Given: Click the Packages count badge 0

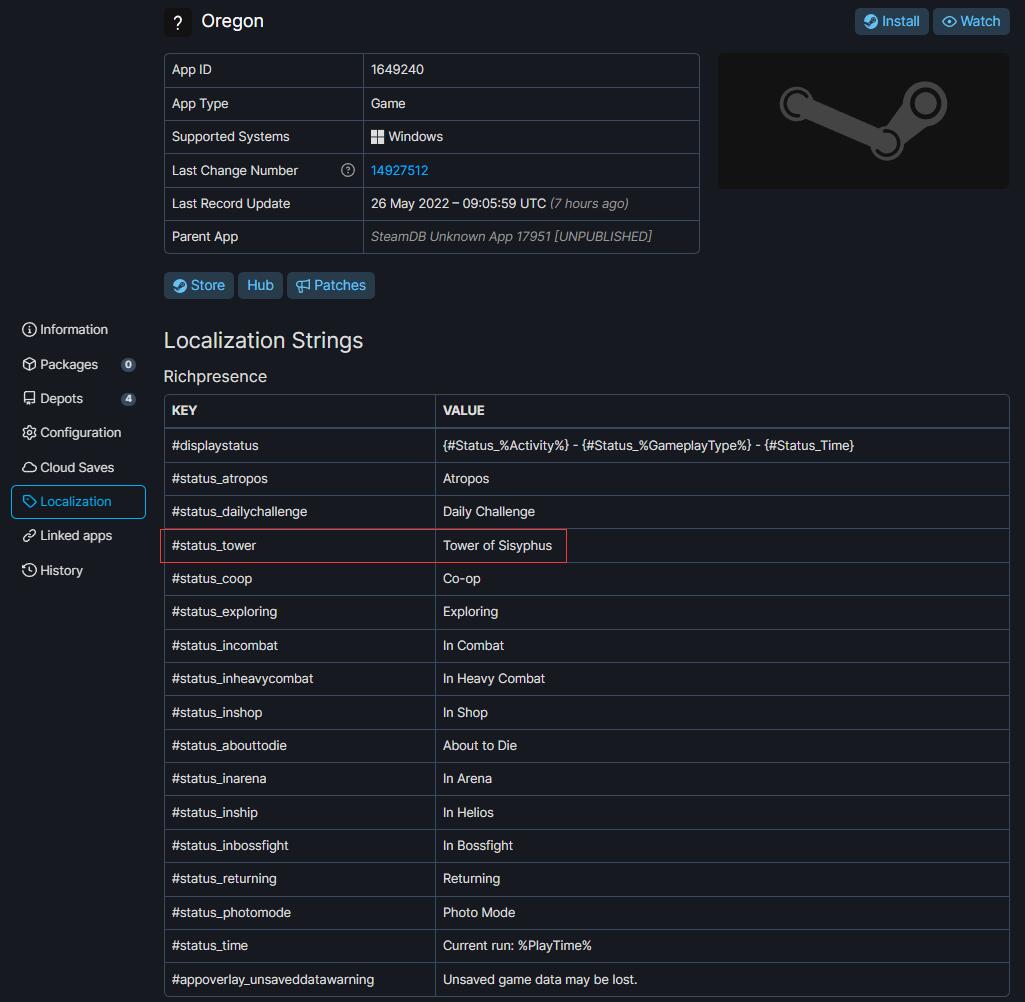Looking at the screenshot, I should coord(128,365).
